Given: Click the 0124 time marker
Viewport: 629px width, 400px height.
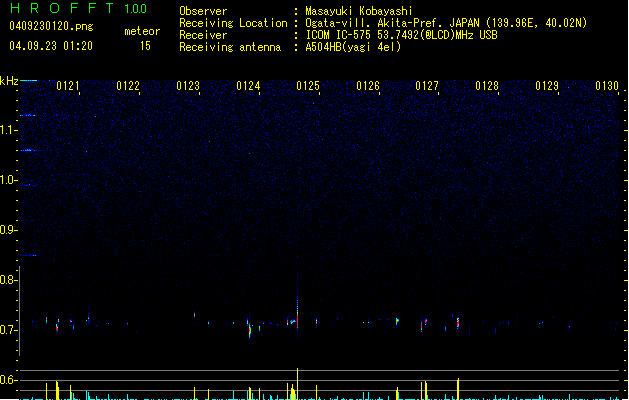Looking at the screenshot, I should [248, 86].
